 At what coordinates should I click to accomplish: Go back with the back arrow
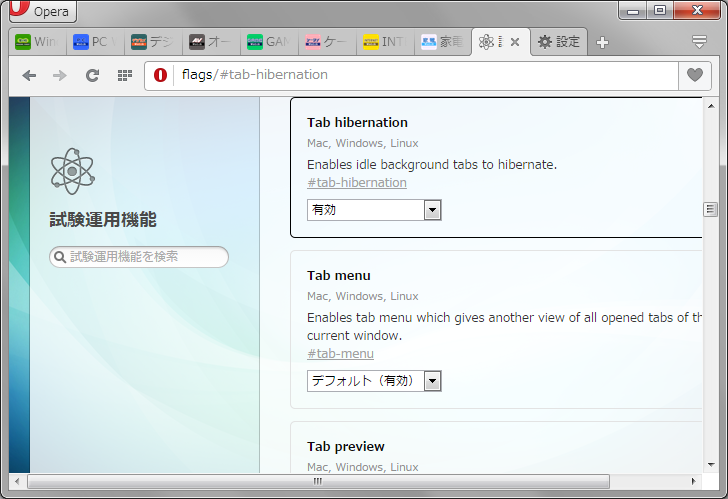(29, 75)
